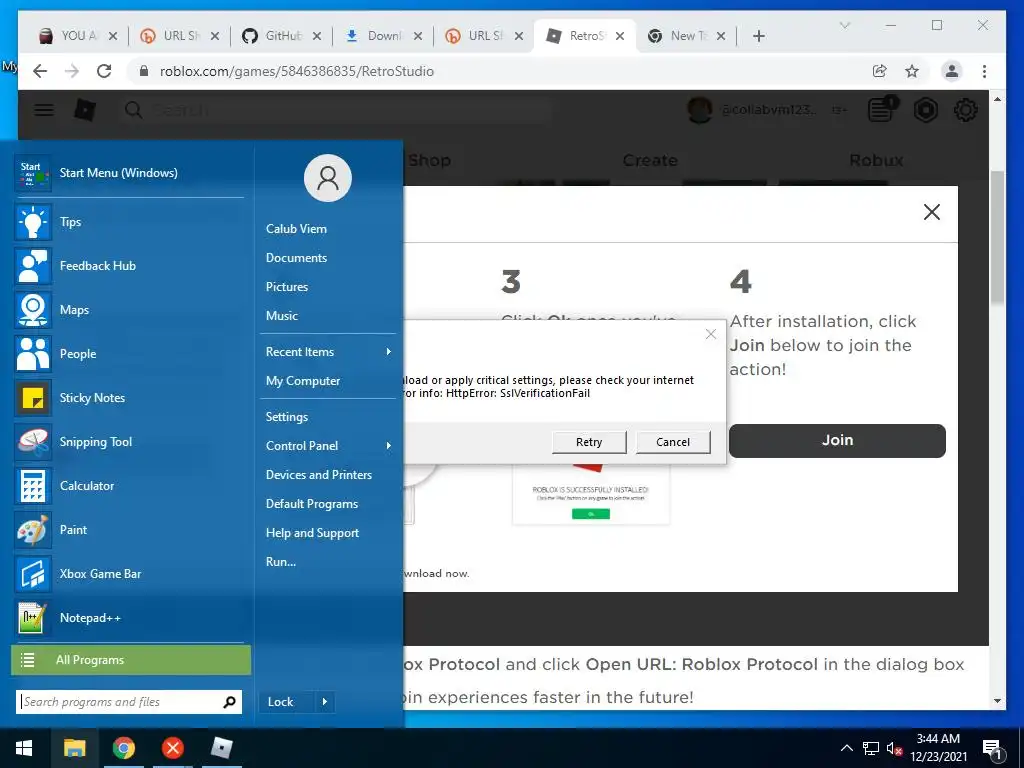Click Cancel in the error dialog
1024x768 pixels.
click(673, 442)
